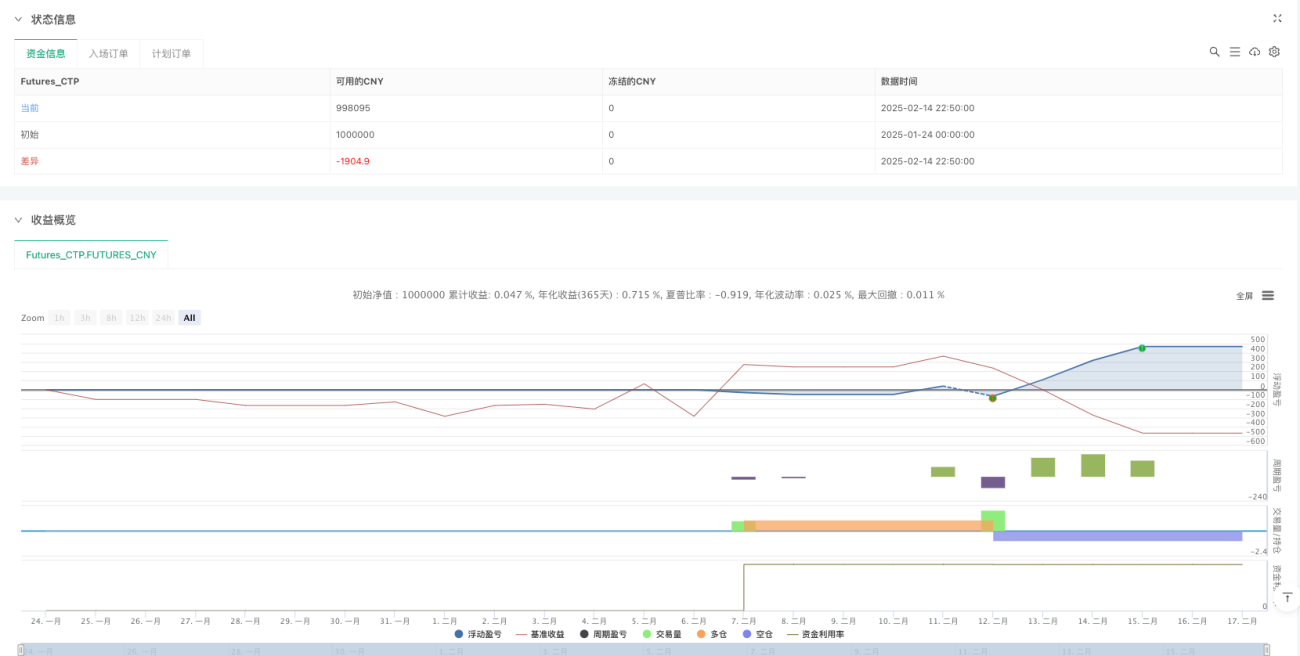Click the search magnifier icon in status panel
Viewport: 1300px width, 656px height.
tap(1214, 52)
